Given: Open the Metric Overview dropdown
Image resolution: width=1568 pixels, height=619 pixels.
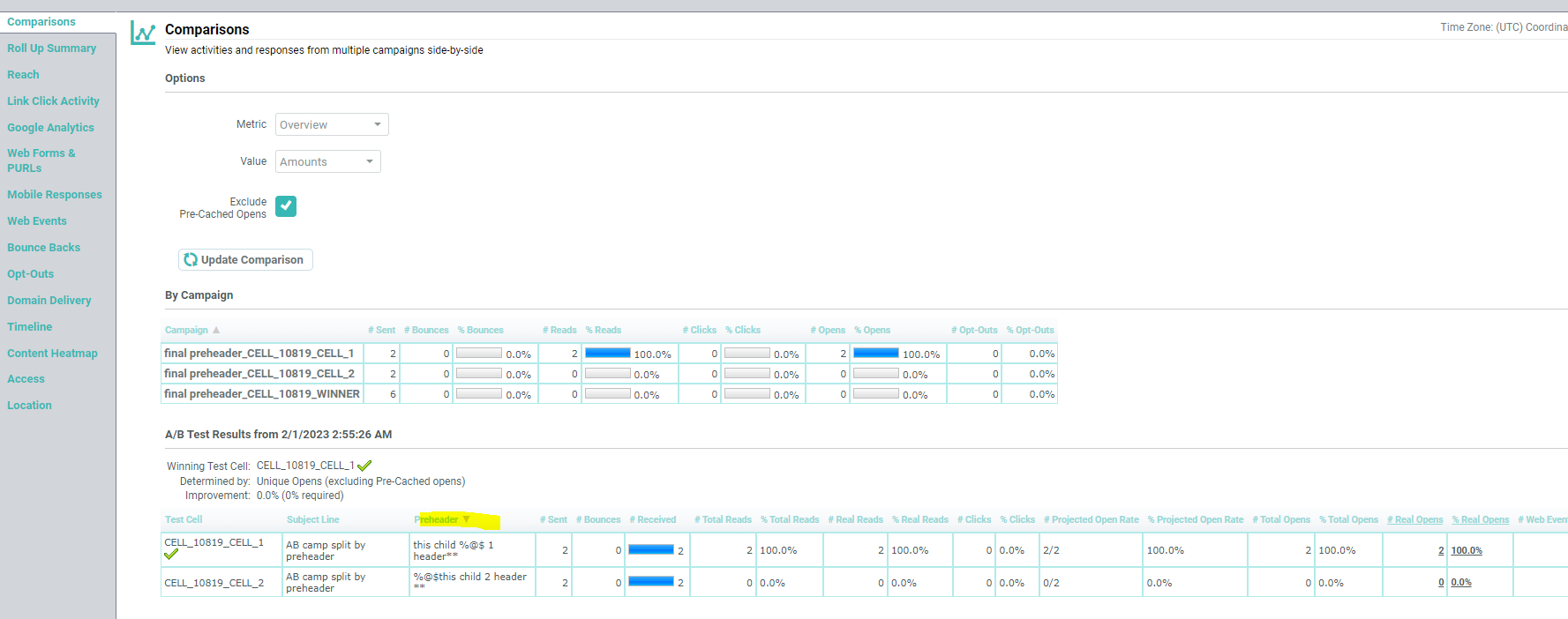Looking at the screenshot, I should pos(332,125).
